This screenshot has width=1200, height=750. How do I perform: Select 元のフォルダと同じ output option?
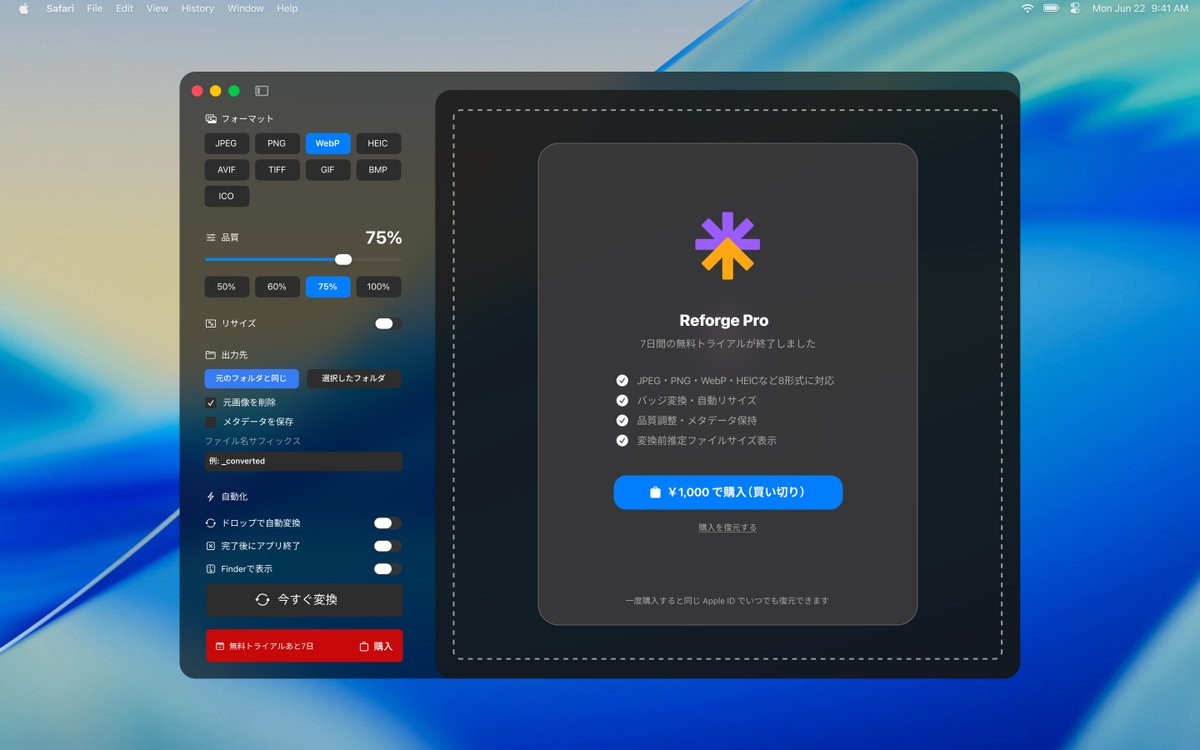click(x=252, y=378)
